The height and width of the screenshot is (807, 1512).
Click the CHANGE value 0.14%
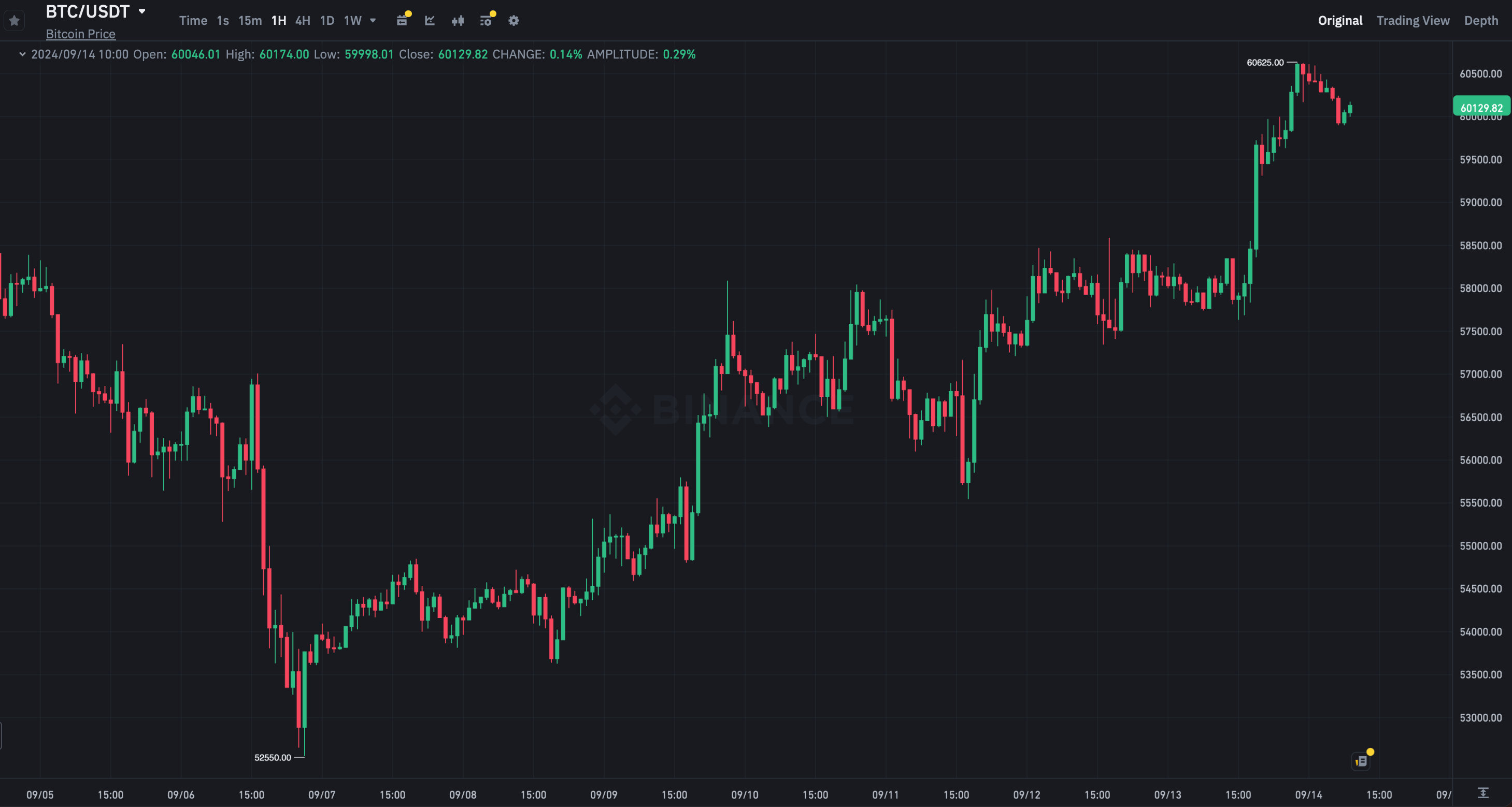click(x=566, y=54)
